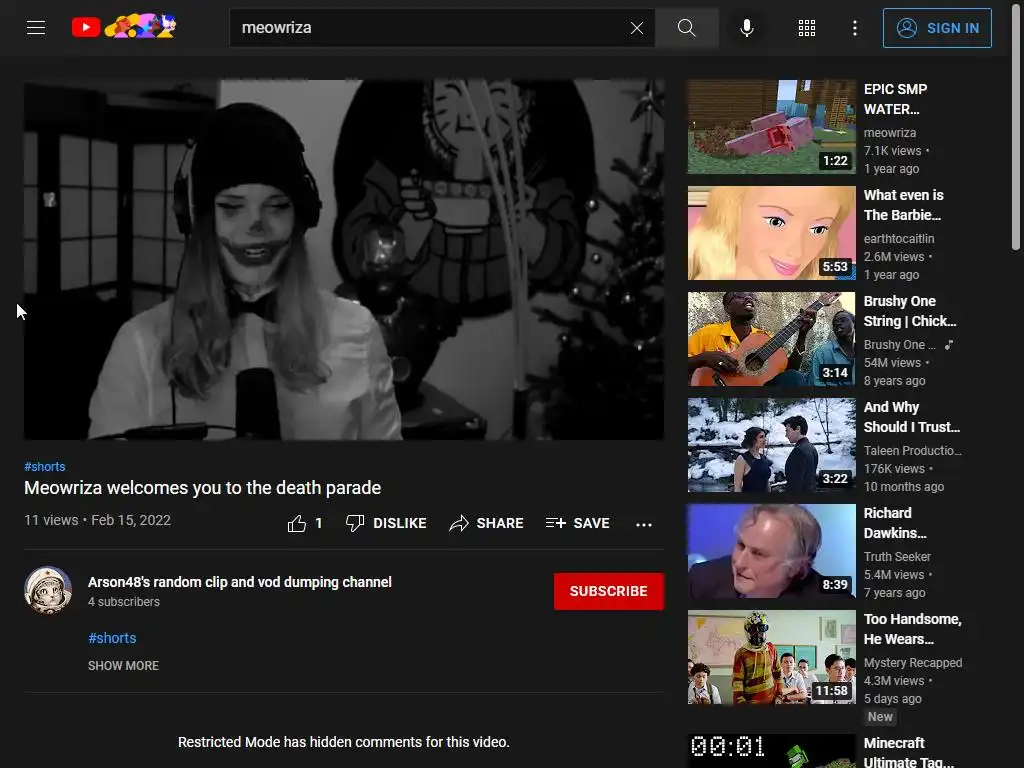This screenshot has width=1024, height=768.
Task: Click 'Restricted Mode has hidden comments' notice
Action: click(x=344, y=742)
